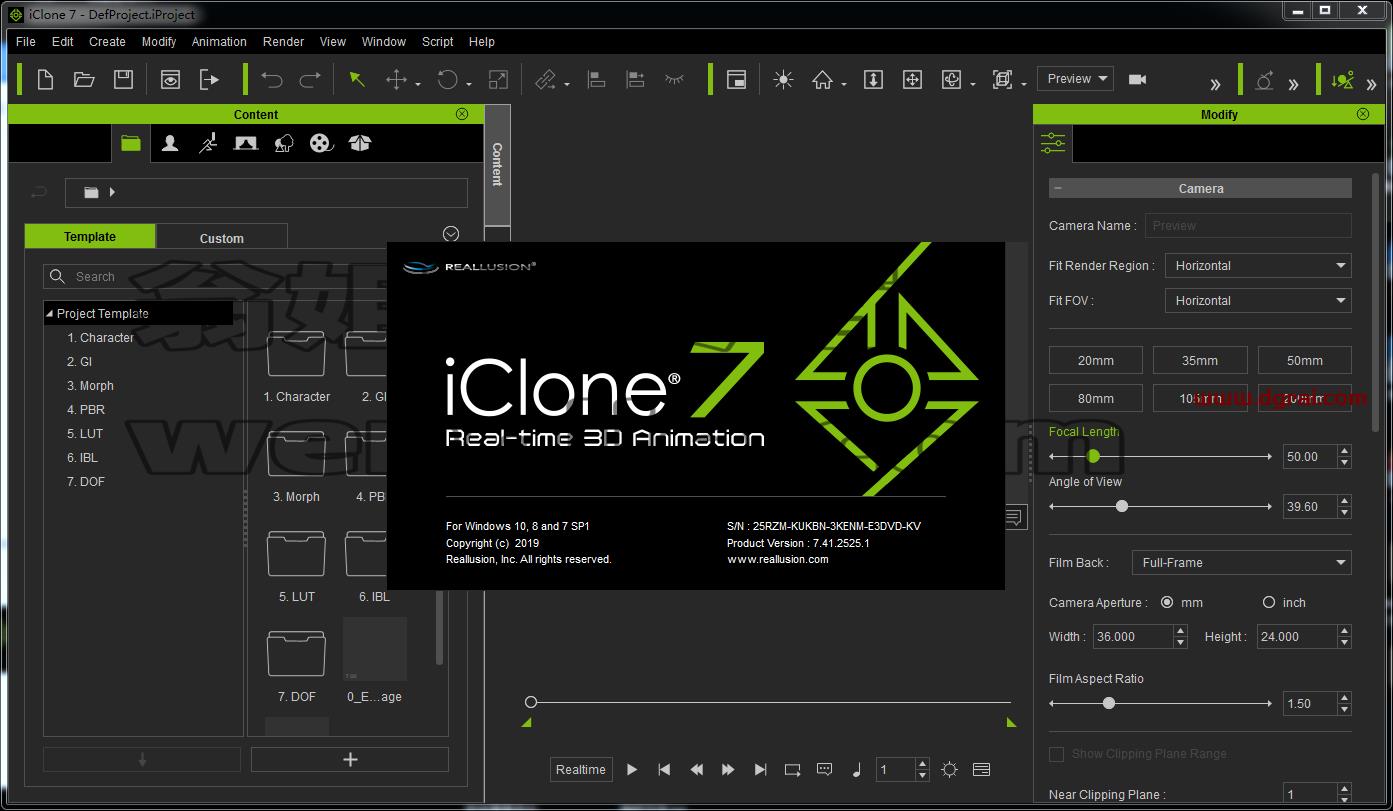Jump to the end frame button
Screen dimensions: 1393x811
click(x=760, y=770)
